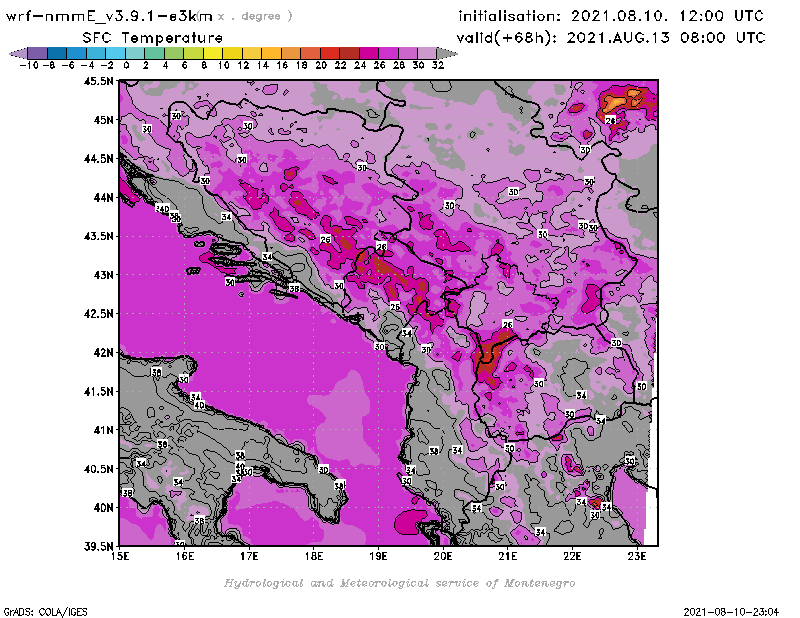Image resolution: width=800 pixels, height=618 pixels.
Task: Click the 41.5N latitude axis label
Action: click(x=99, y=391)
